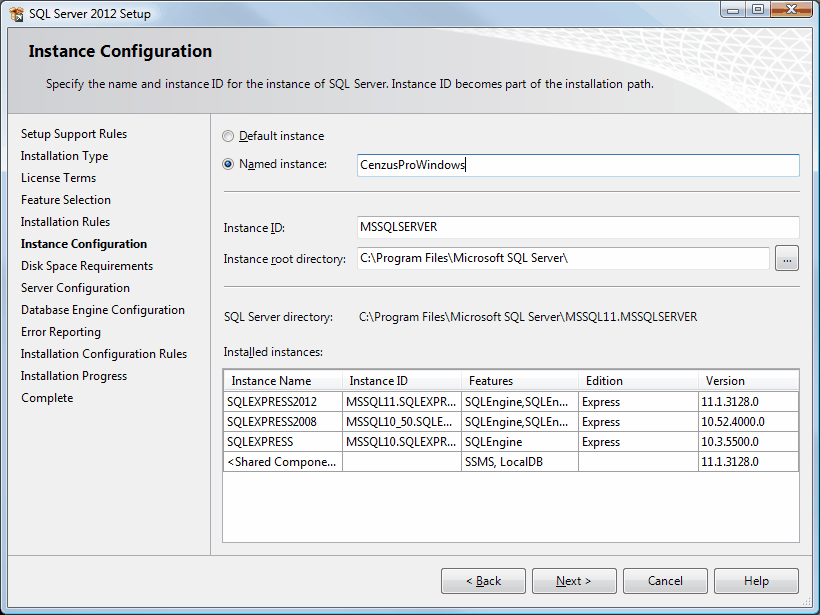Click License Terms step

[59, 178]
